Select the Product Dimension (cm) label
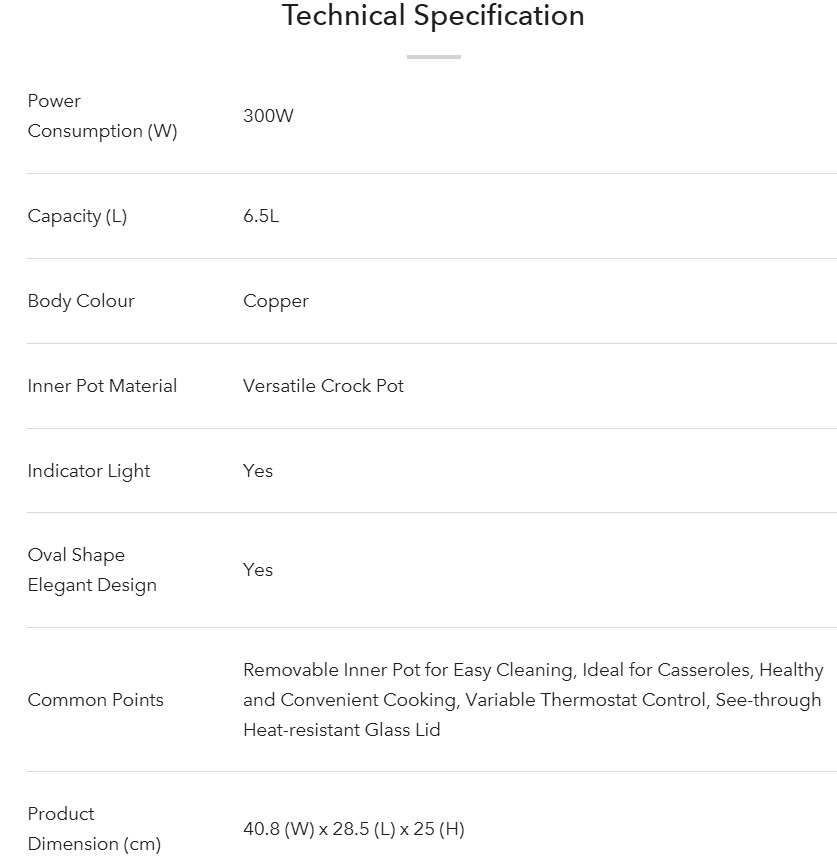 click(94, 829)
